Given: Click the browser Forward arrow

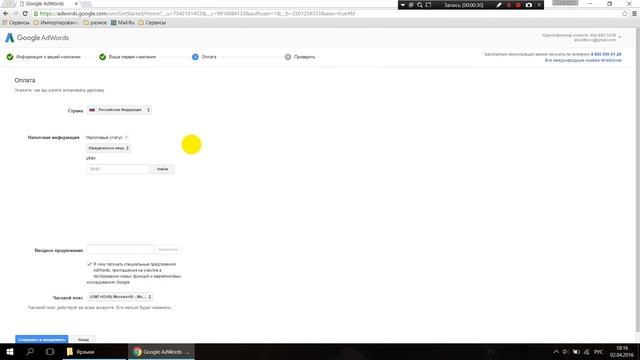Looking at the screenshot, I should (16, 13).
